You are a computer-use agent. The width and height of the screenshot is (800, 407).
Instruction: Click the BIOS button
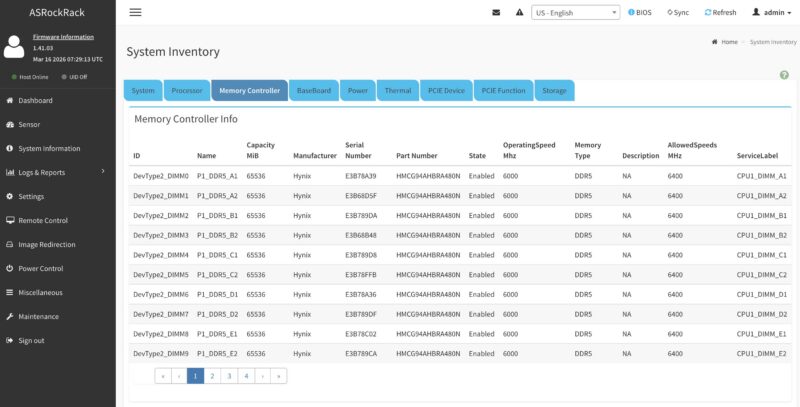640,12
